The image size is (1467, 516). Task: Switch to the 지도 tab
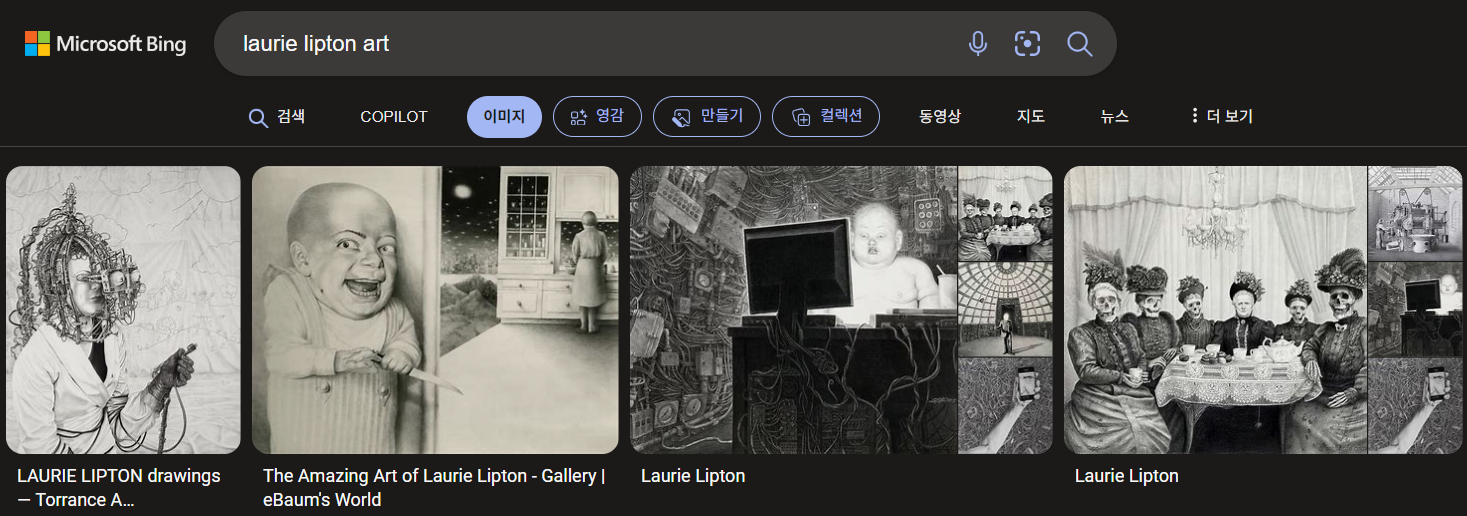(x=1031, y=117)
